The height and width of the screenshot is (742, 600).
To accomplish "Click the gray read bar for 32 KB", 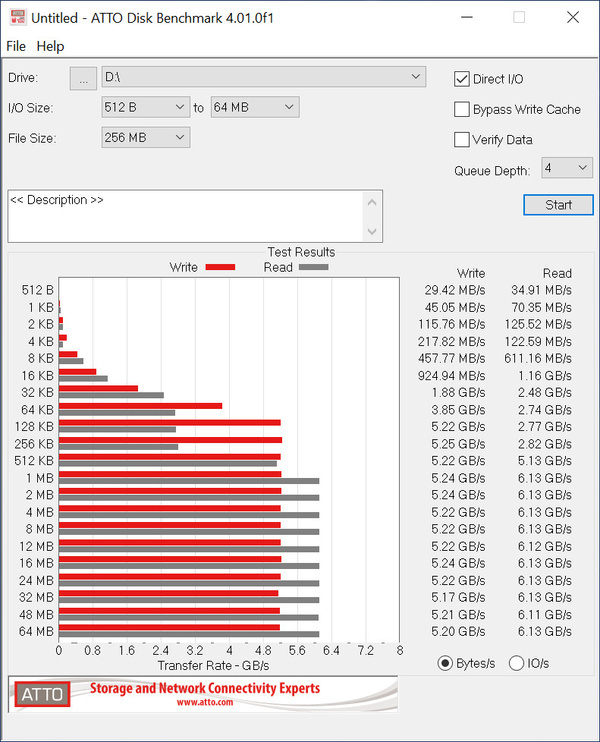I will [x=111, y=395].
